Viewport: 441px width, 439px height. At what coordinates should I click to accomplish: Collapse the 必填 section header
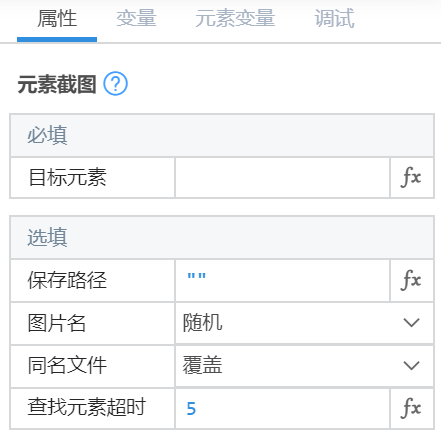click(222, 136)
